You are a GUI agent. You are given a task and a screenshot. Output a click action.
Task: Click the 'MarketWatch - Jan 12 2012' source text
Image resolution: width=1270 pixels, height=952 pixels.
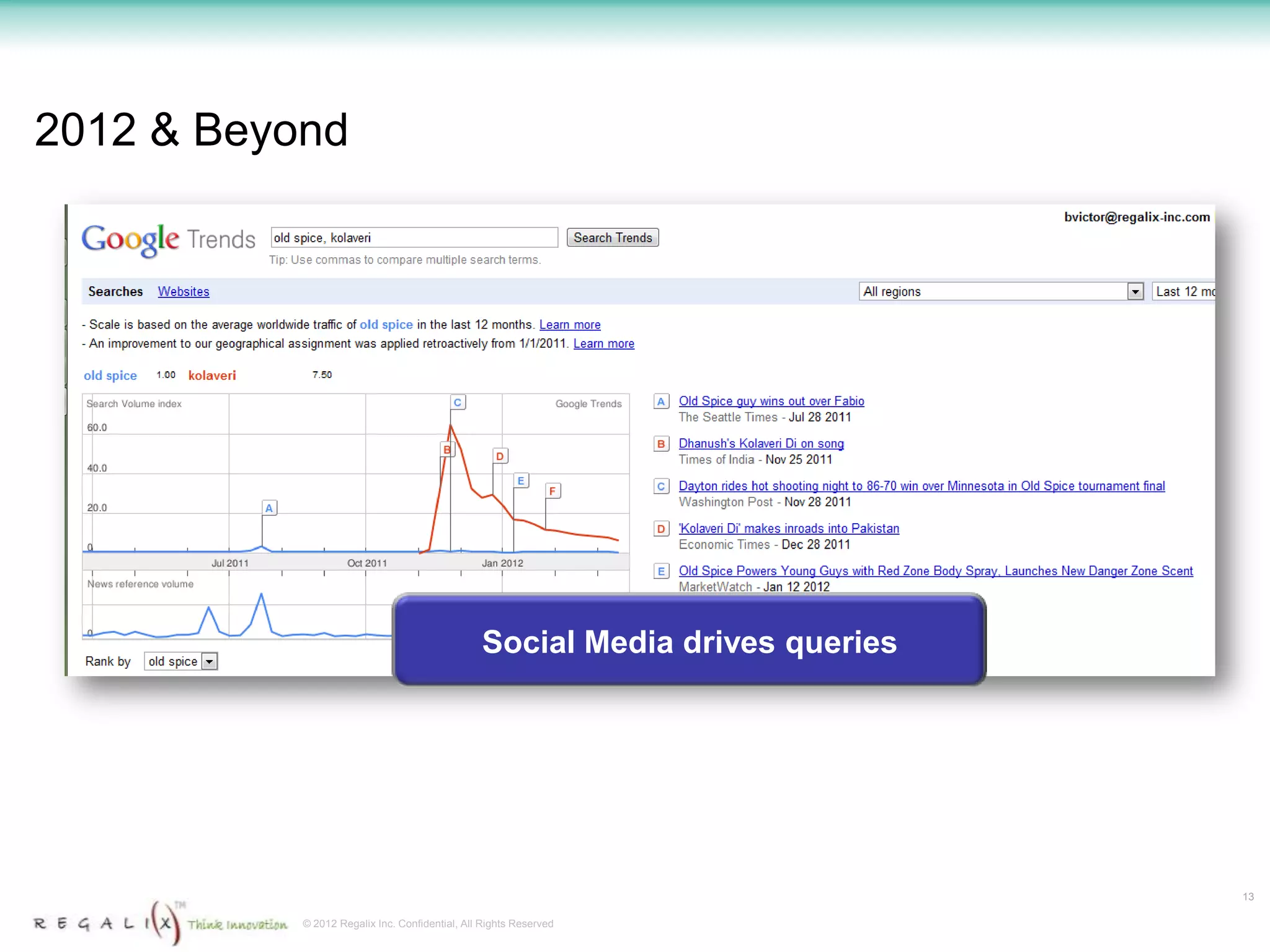pyautogui.click(x=754, y=586)
